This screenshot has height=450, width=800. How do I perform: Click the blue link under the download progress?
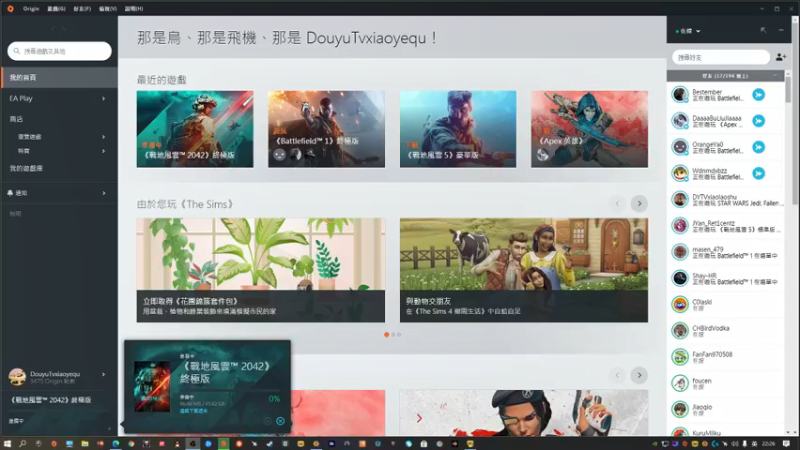[193, 411]
